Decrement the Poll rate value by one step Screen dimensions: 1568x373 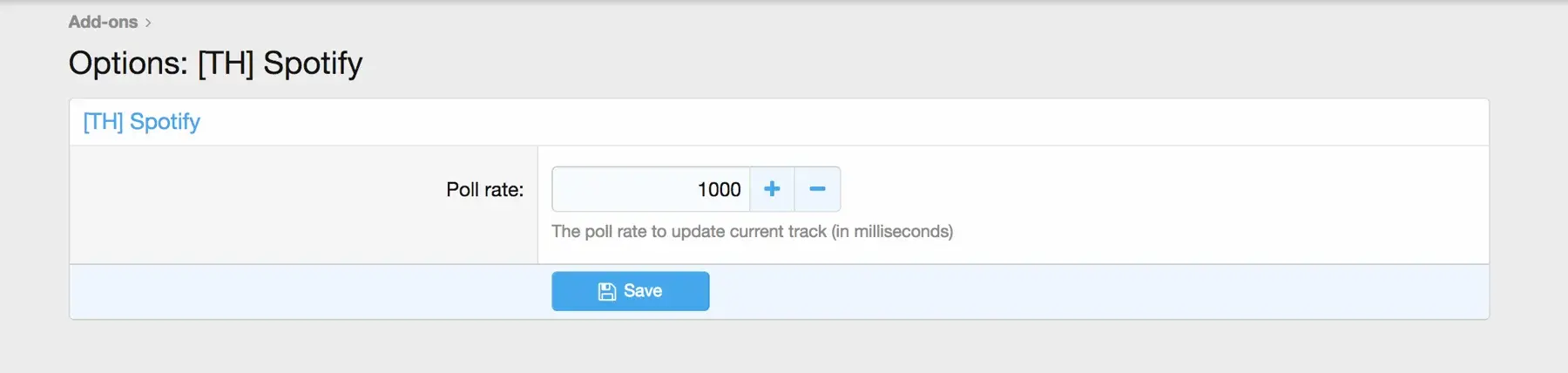pyautogui.click(x=817, y=189)
